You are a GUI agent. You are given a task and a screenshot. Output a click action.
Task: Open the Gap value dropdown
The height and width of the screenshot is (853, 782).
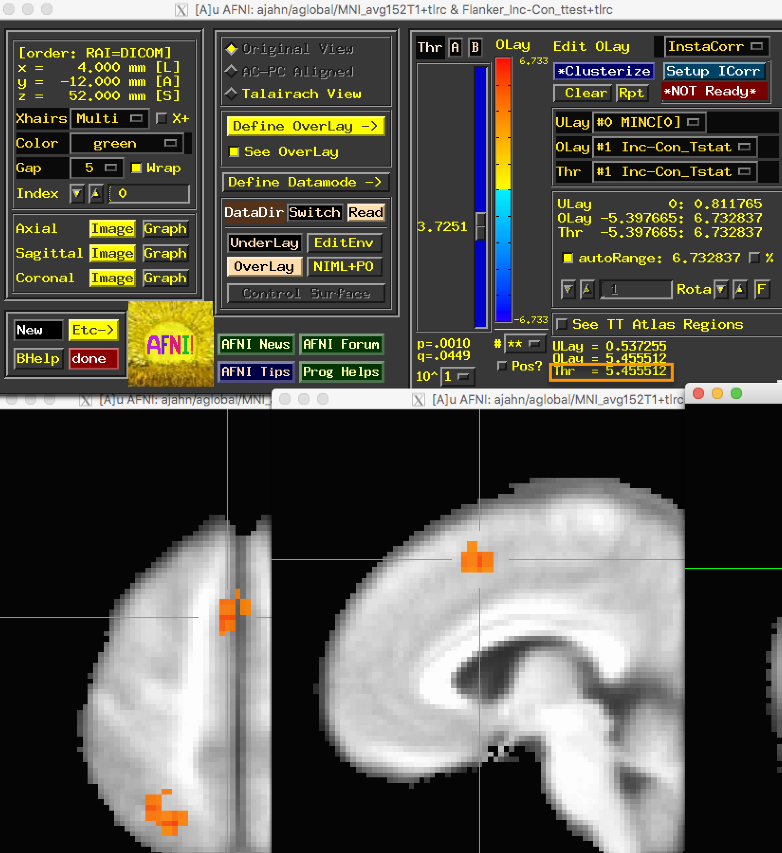(97, 168)
